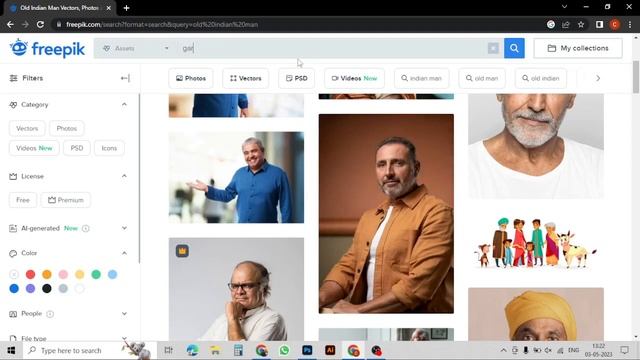640x360 pixels.
Task: Select the Vectors tab above results
Action: (245, 78)
